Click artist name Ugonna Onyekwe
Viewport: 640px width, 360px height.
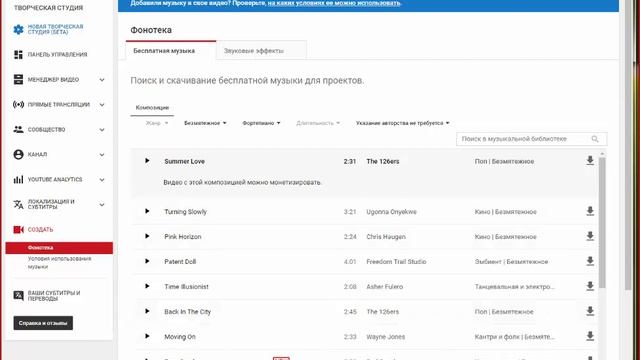(391, 212)
